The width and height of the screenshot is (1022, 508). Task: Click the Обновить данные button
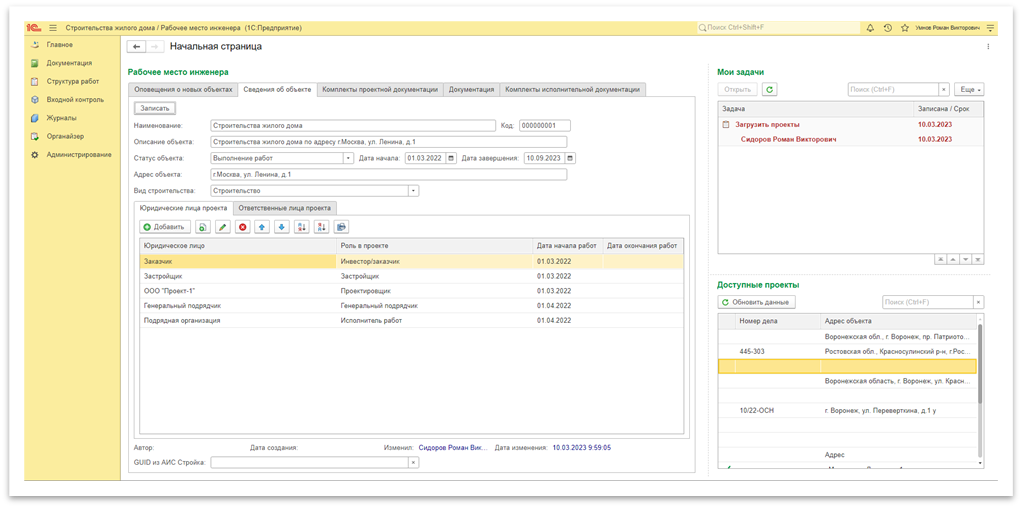point(757,302)
